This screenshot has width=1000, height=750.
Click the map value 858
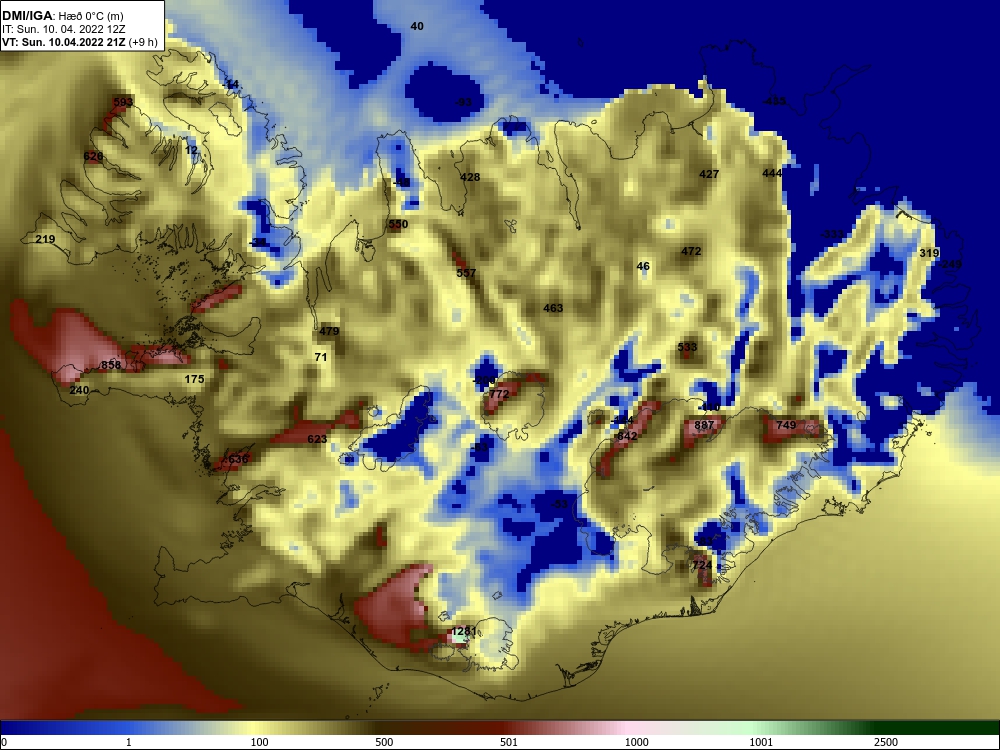coord(111,365)
